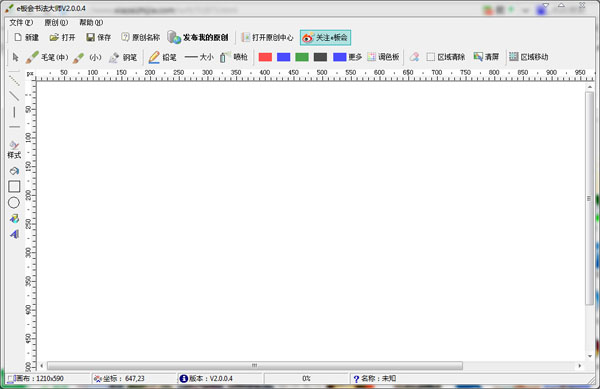Toggle the 区域清除 area clear option

pyautogui.click(x=446, y=57)
